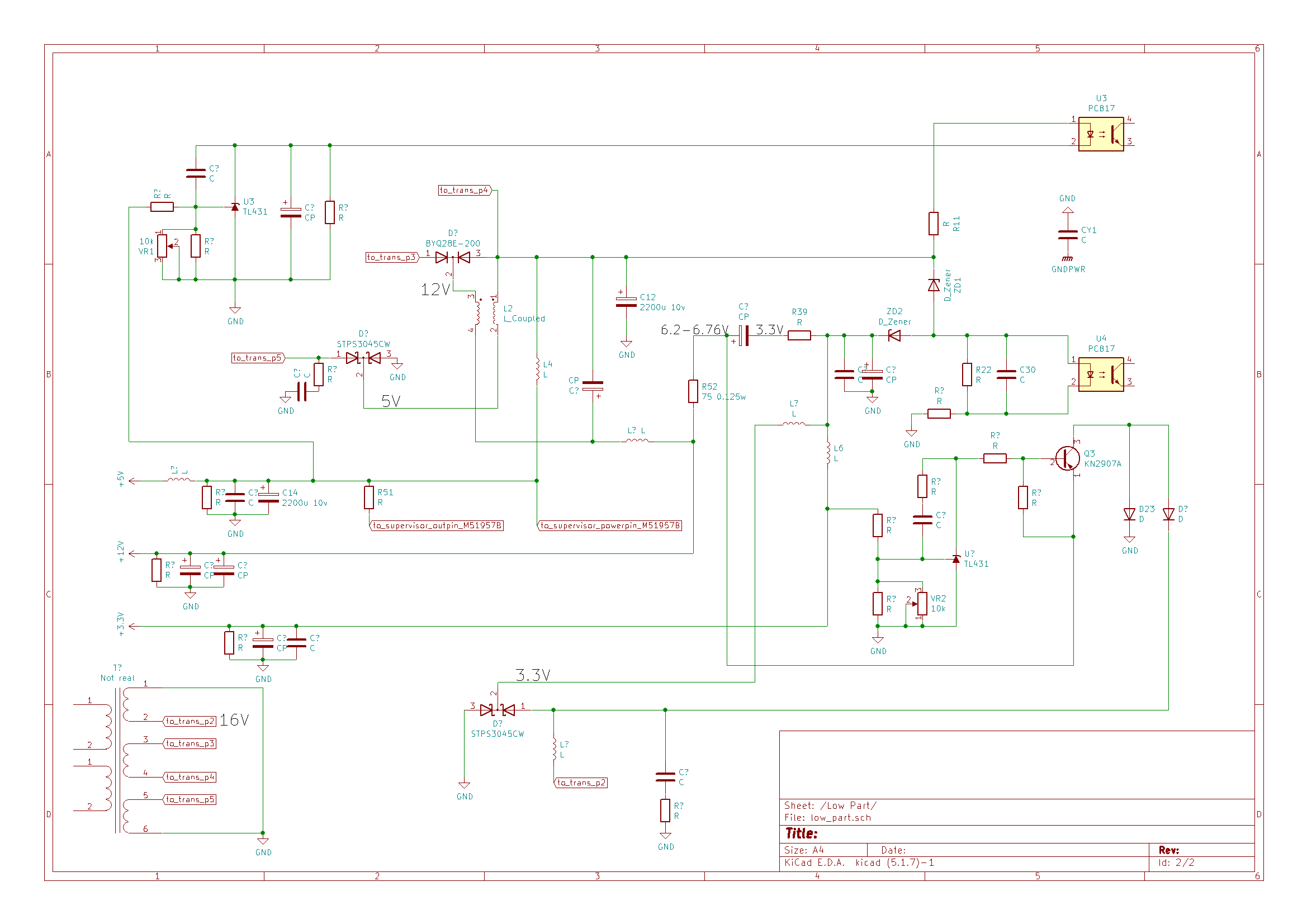Click the CY1 capacitor symbol
Screen dimensions: 1307x924
click(1069, 235)
